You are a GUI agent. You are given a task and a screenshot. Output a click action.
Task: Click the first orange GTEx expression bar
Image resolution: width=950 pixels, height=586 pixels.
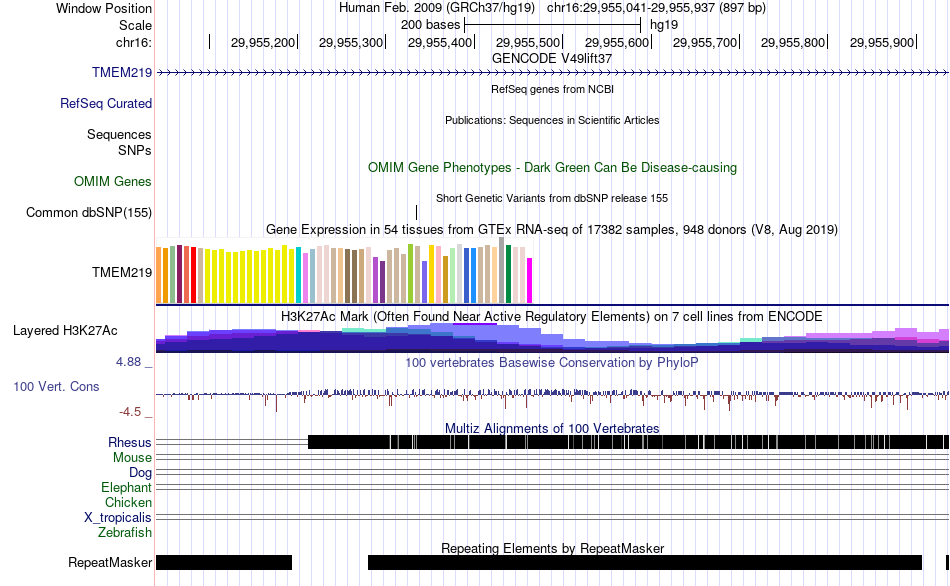(x=159, y=275)
